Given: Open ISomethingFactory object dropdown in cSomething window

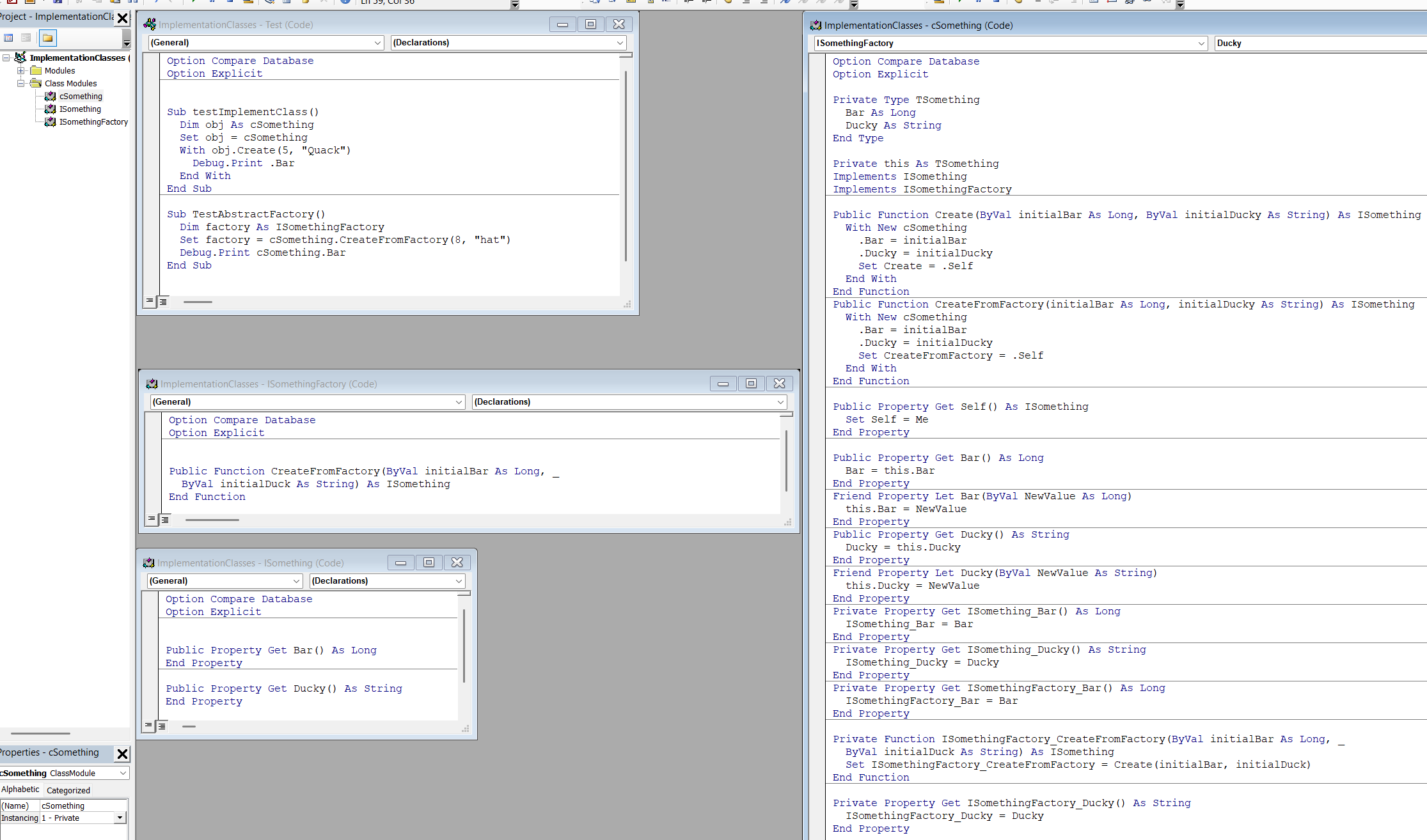Looking at the screenshot, I should 1201,43.
